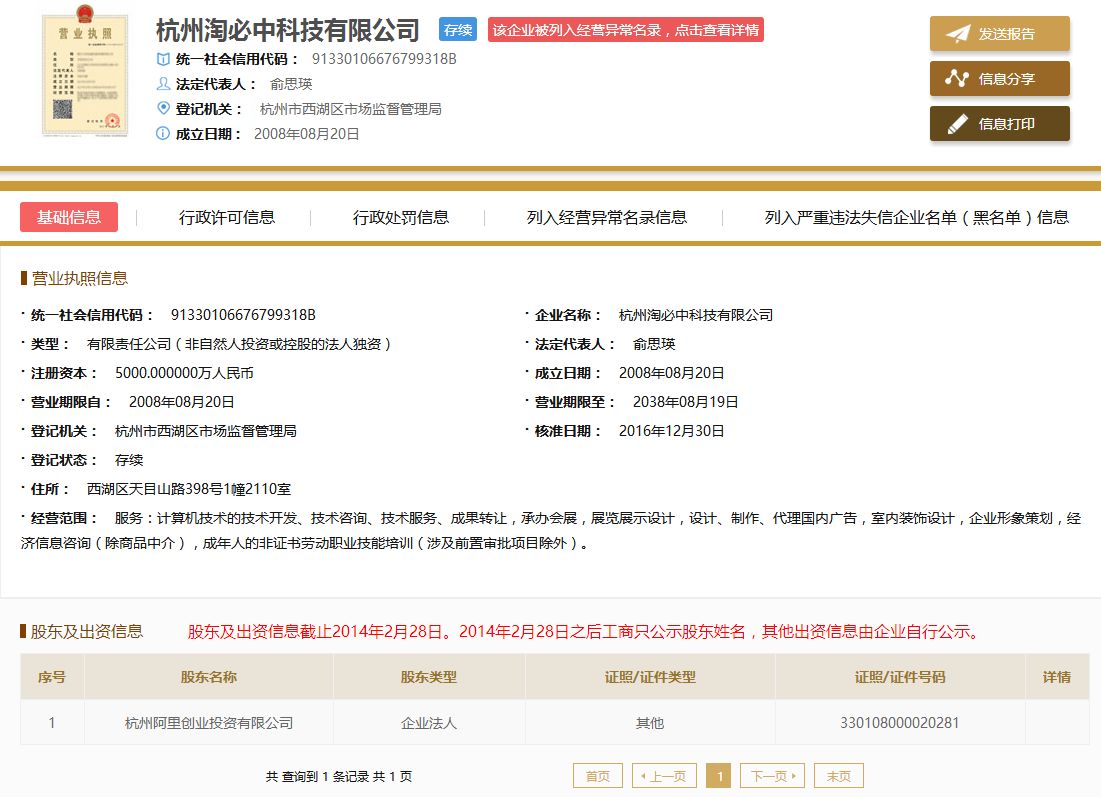Image resolution: width=1101 pixels, height=797 pixels.
Task: Click header credit code 91330106676799318B
Action: 384,59
